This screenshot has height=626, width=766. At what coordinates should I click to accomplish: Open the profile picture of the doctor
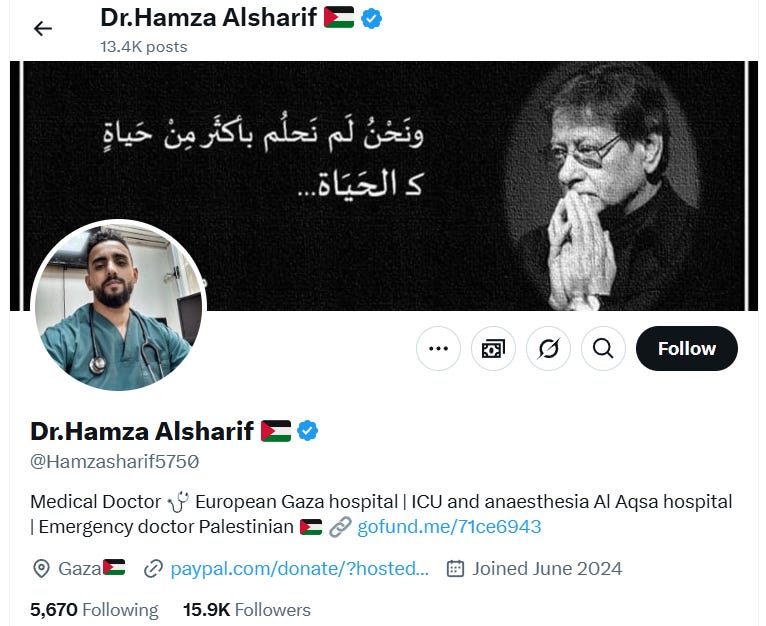pos(119,305)
